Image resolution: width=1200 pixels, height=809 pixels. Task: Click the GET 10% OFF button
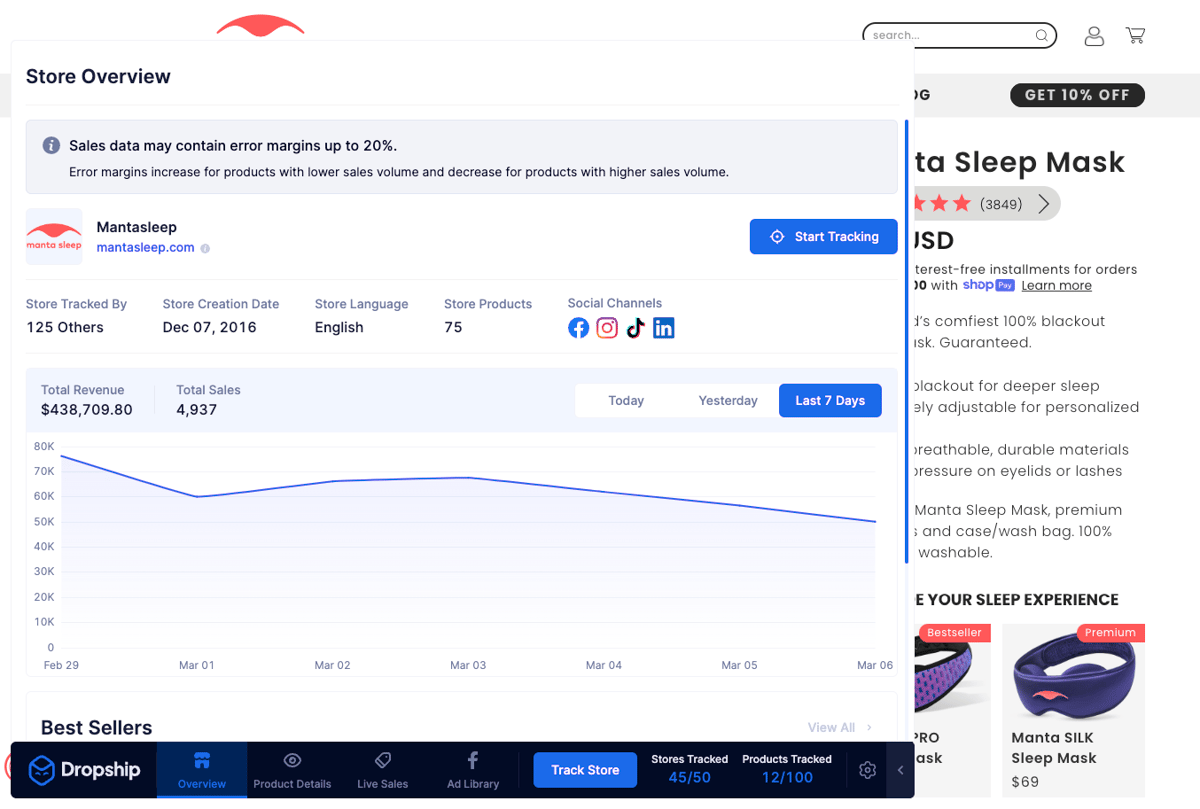click(1077, 95)
